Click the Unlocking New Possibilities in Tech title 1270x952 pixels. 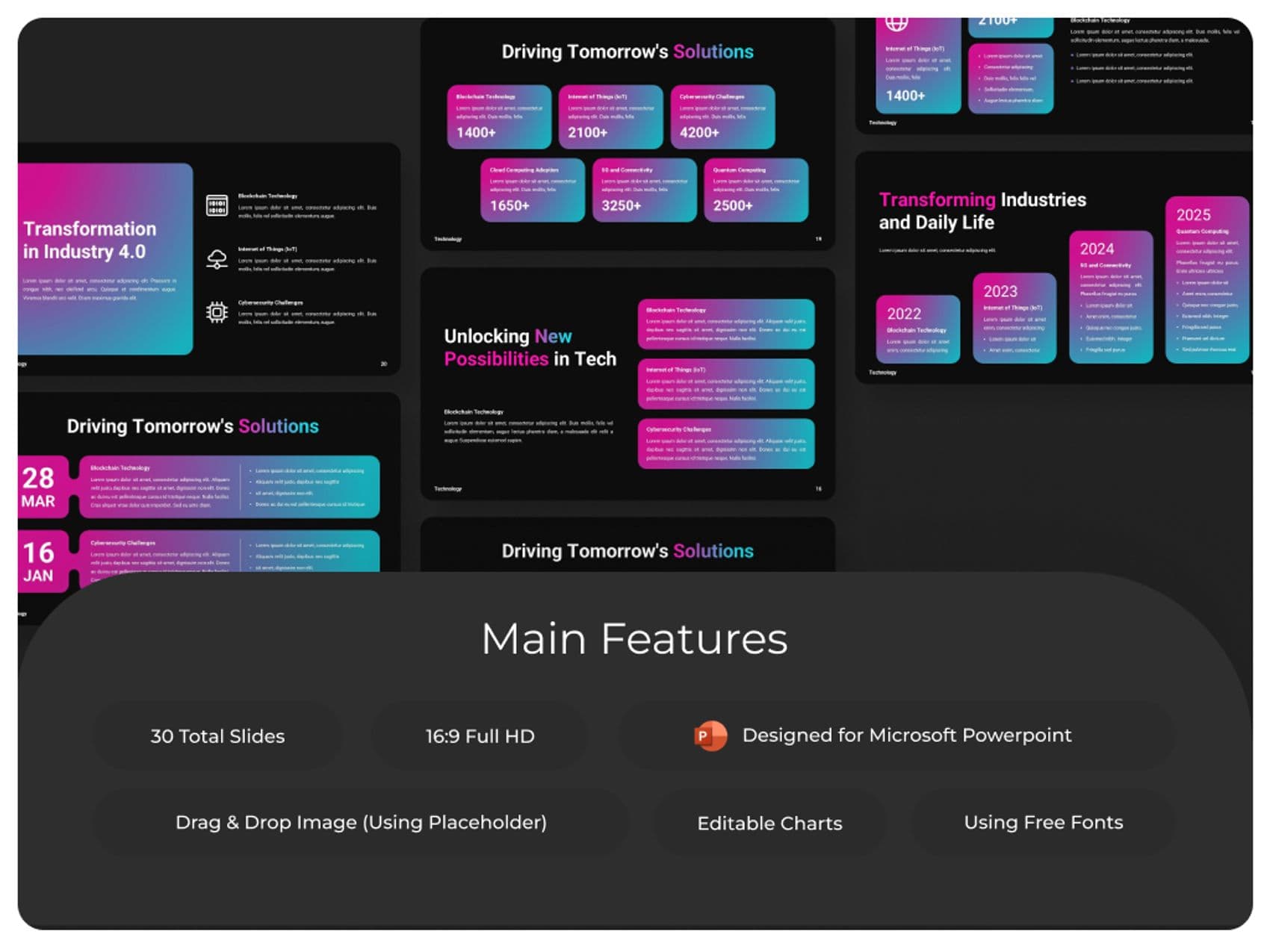tap(530, 347)
